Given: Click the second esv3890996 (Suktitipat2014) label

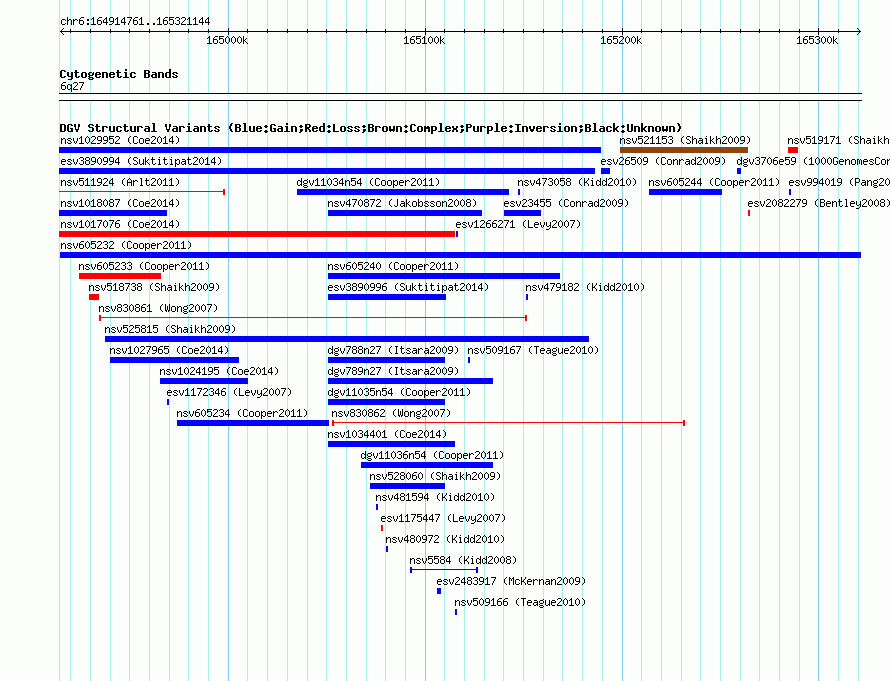Looking at the screenshot, I should pos(408,287).
